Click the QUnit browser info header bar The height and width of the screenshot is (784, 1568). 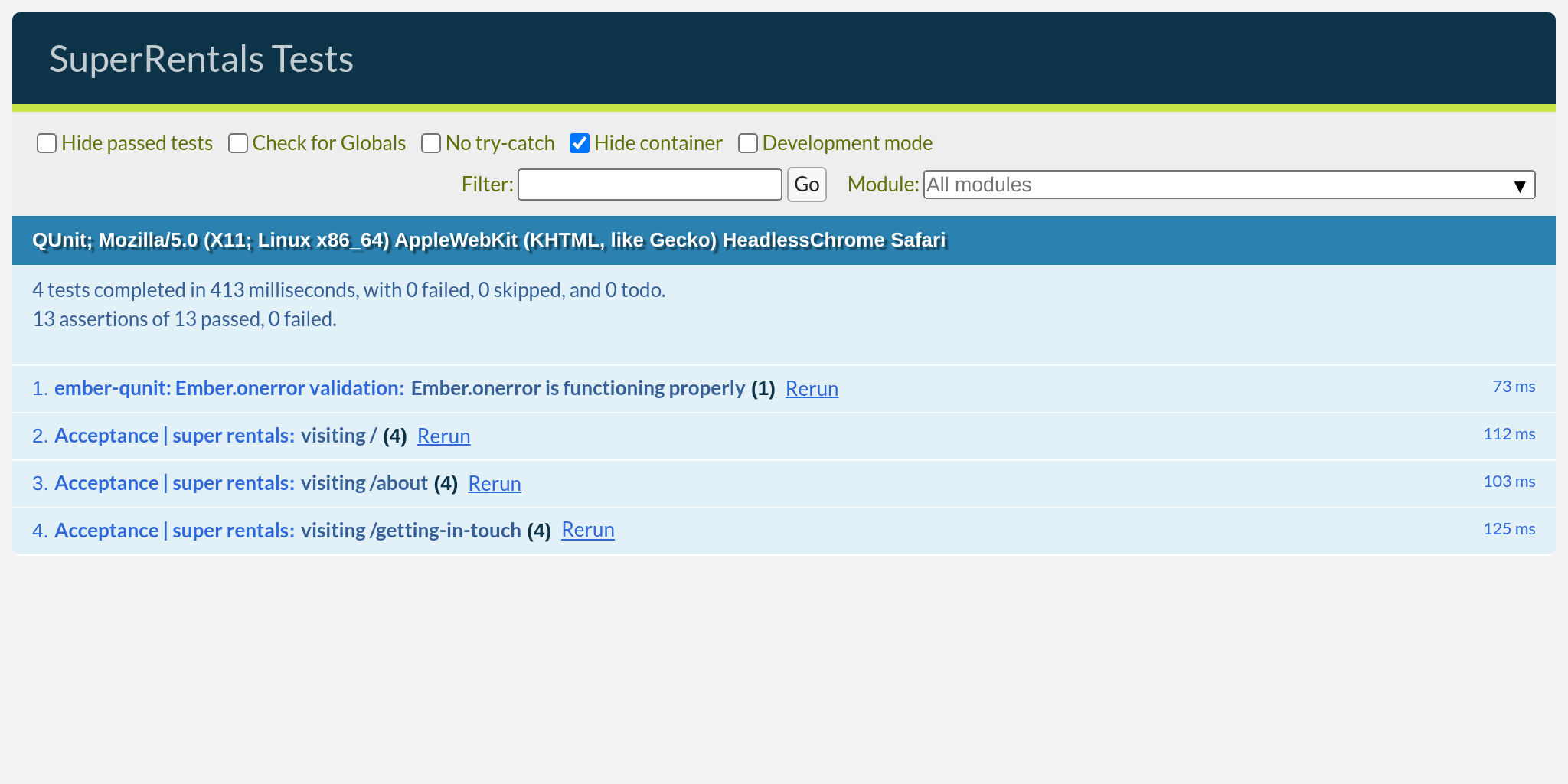point(490,240)
